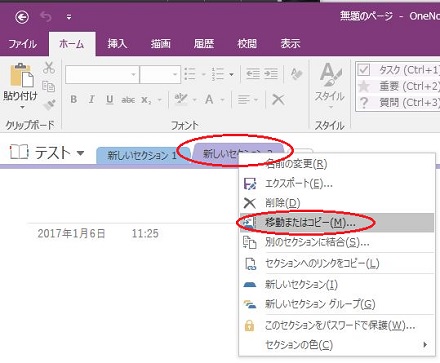Open the ファイル tab
The height and width of the screenshot is (363, 440).
pyautogui.click(x=23, y=44)
